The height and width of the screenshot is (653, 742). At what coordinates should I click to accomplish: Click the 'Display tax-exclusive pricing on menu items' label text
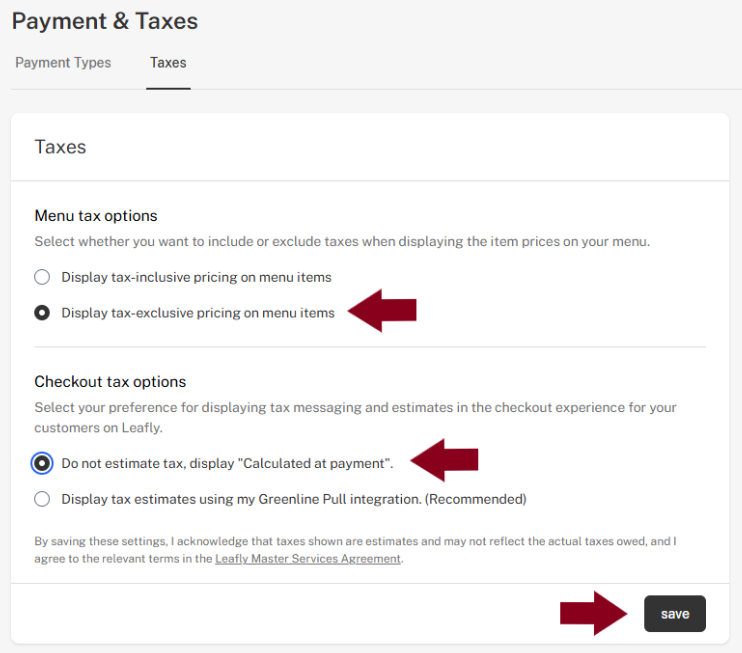pyautogui.click(x=198, y=313)
